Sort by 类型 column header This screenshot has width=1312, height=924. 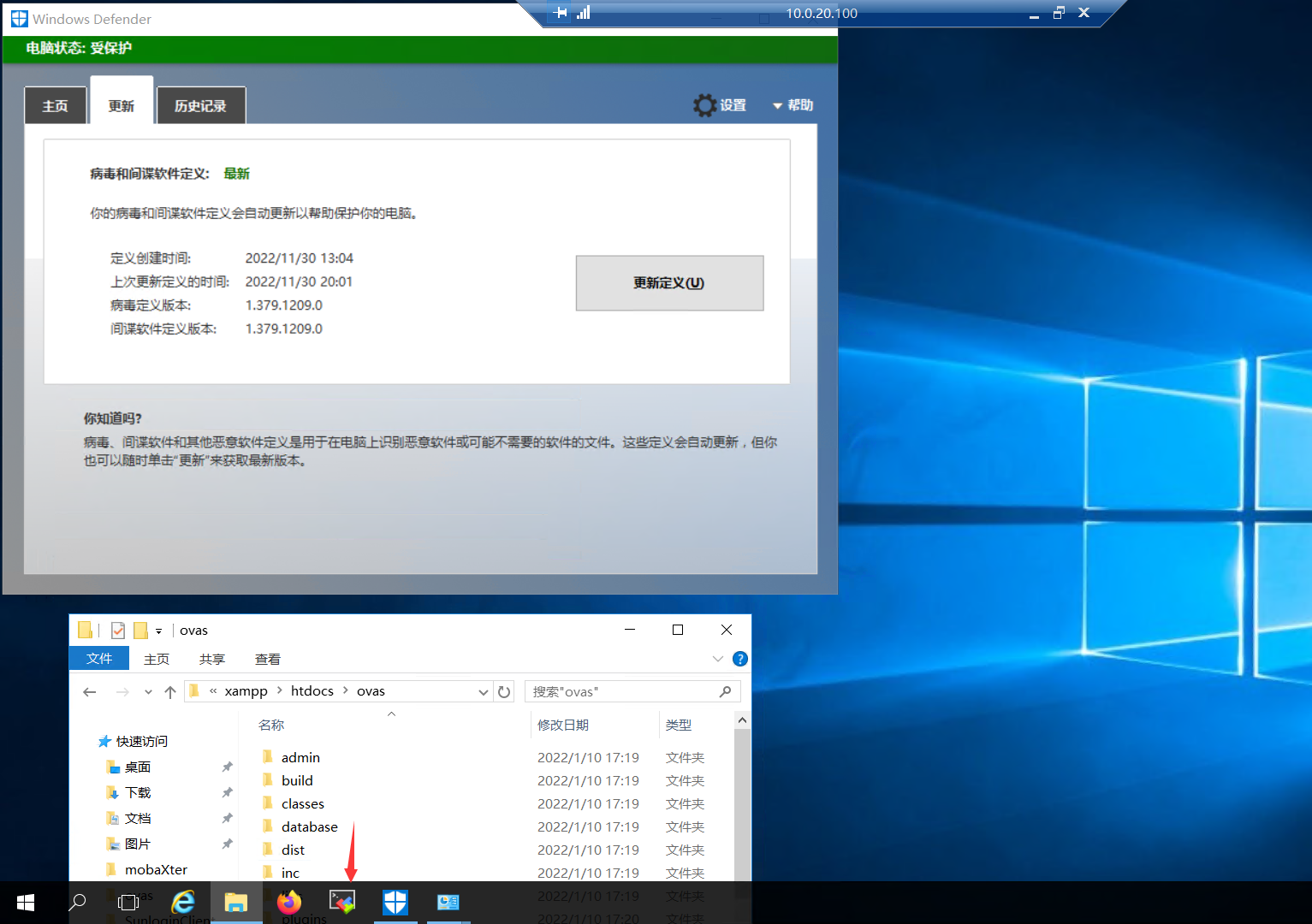pos(679,725)
